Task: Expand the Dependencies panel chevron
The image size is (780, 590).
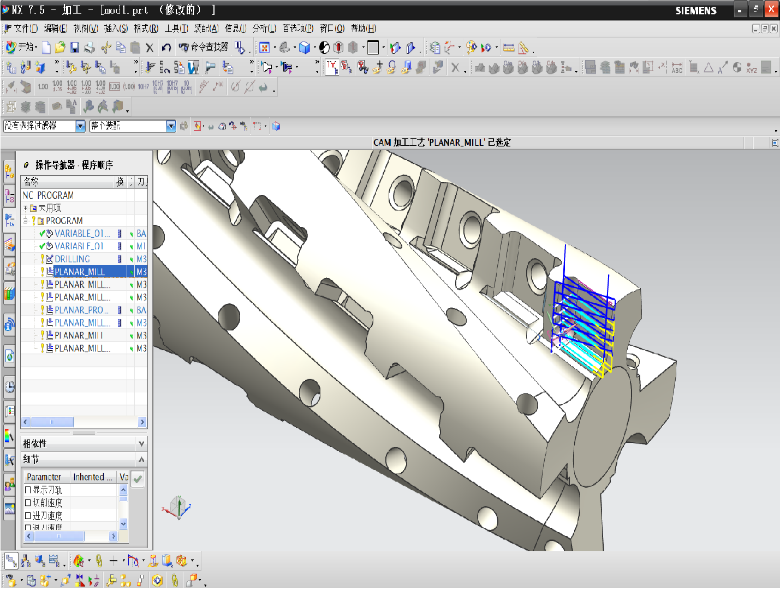Action: (x=141, y=443)
